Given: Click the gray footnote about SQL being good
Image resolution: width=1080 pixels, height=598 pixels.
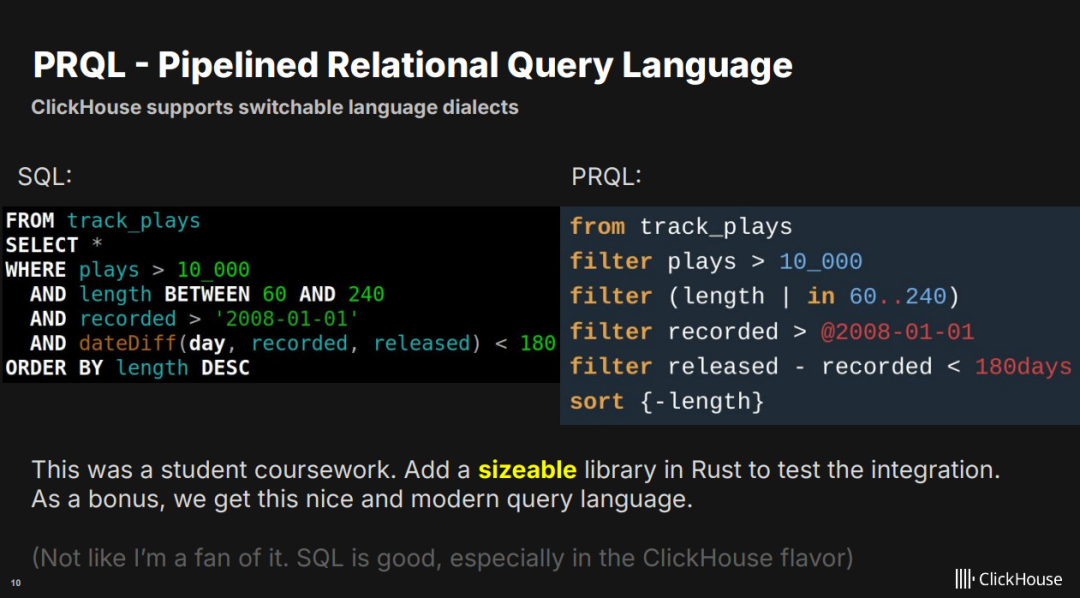Looking at the screenshot, I should click(442, 558).
